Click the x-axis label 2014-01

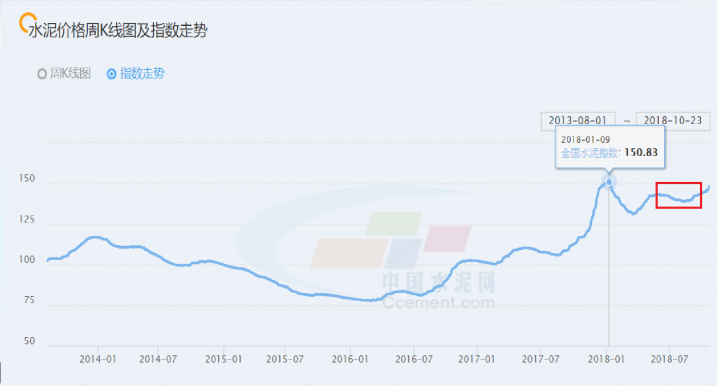(x=98, y=359)
